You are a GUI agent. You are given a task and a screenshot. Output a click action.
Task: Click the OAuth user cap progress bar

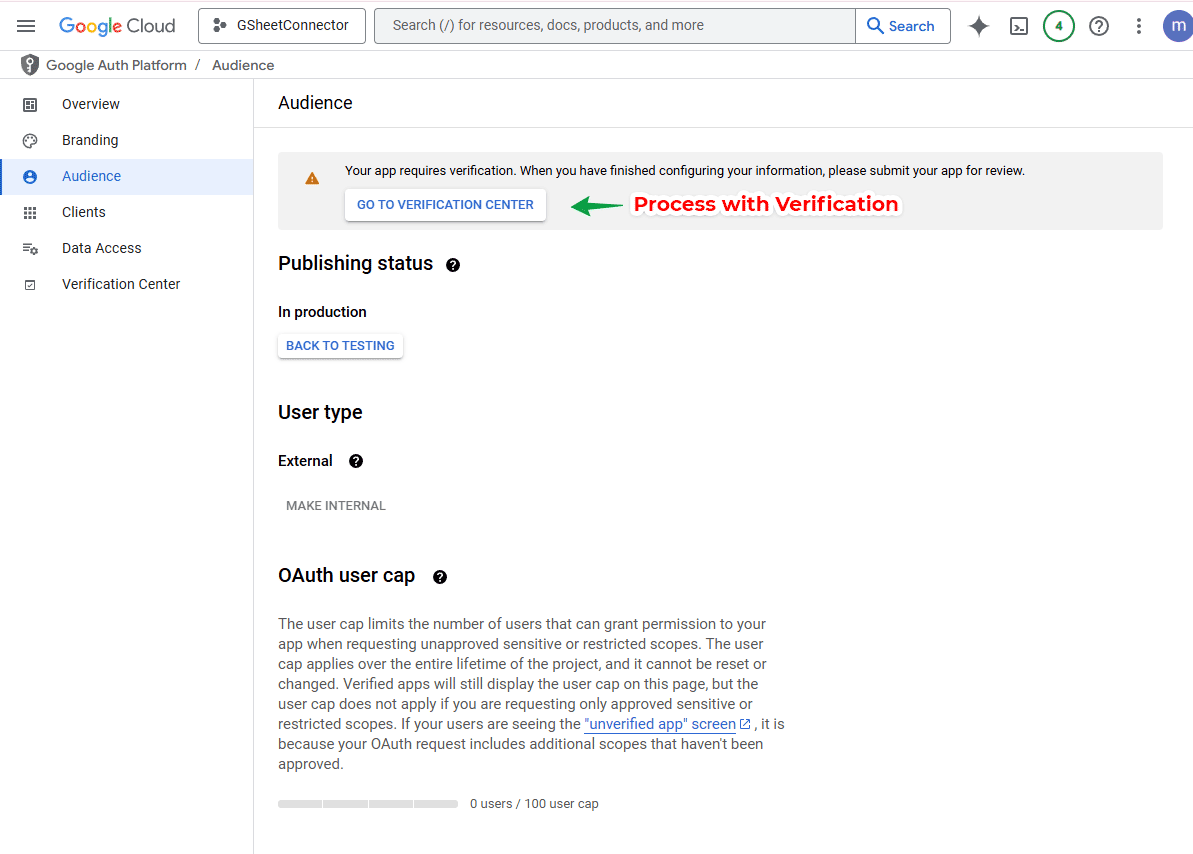pyautogui.click(x=367, y=804)
